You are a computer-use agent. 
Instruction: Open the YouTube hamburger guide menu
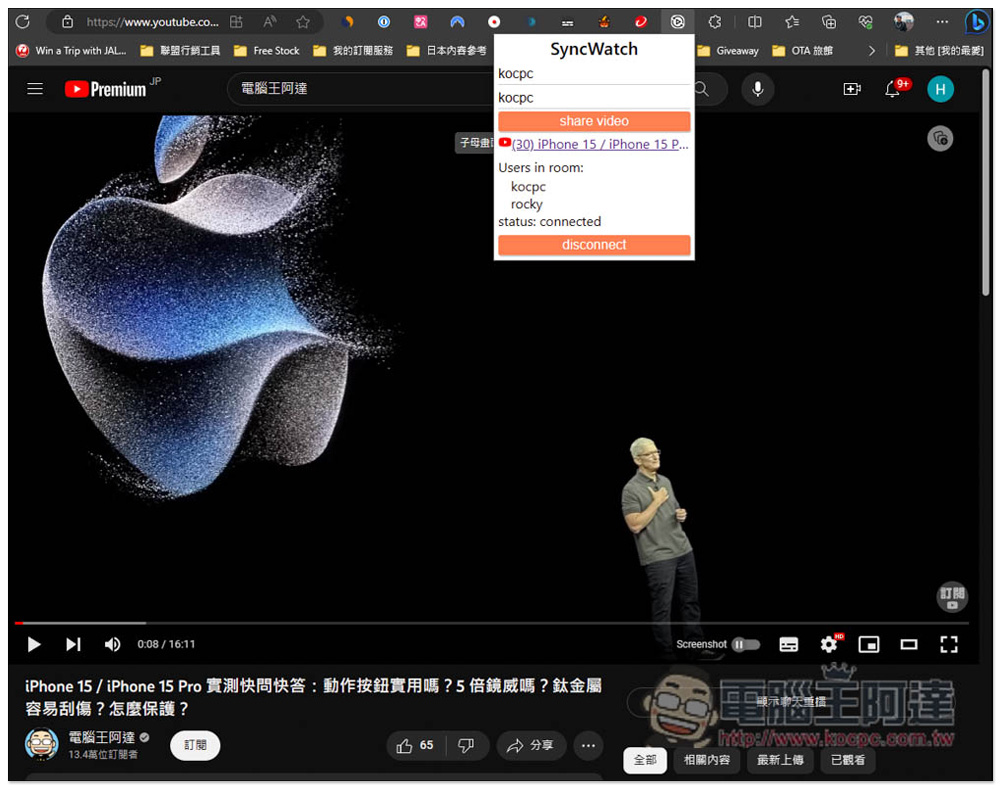35,89
